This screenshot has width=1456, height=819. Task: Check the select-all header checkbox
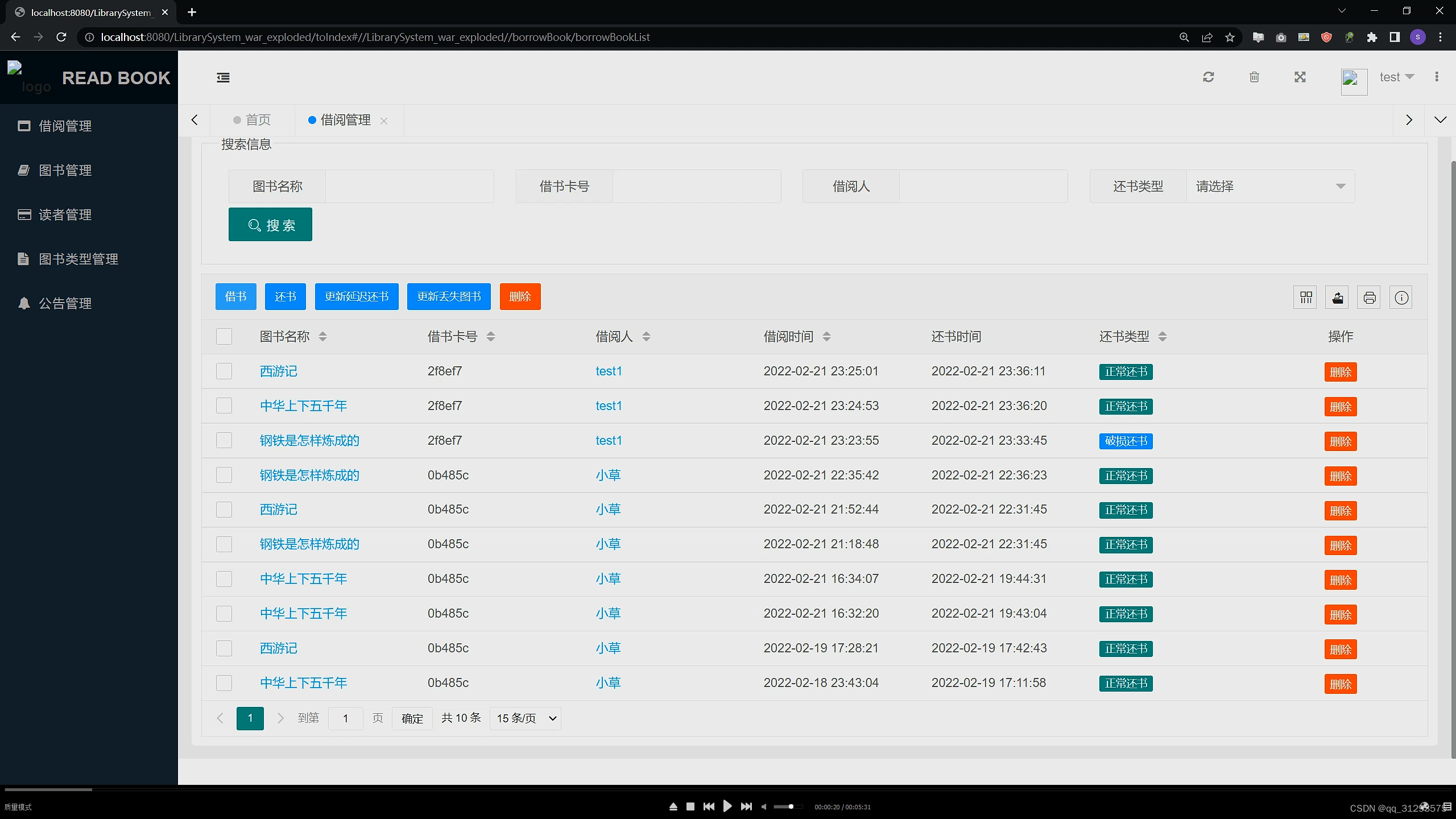(x=224, y=337)
